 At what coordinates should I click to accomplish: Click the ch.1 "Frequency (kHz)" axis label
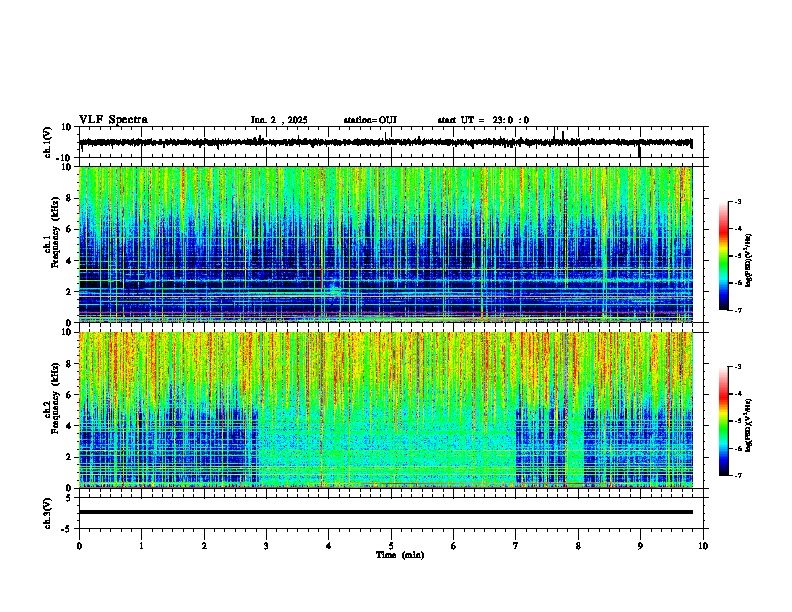click(x=54, y=232)
